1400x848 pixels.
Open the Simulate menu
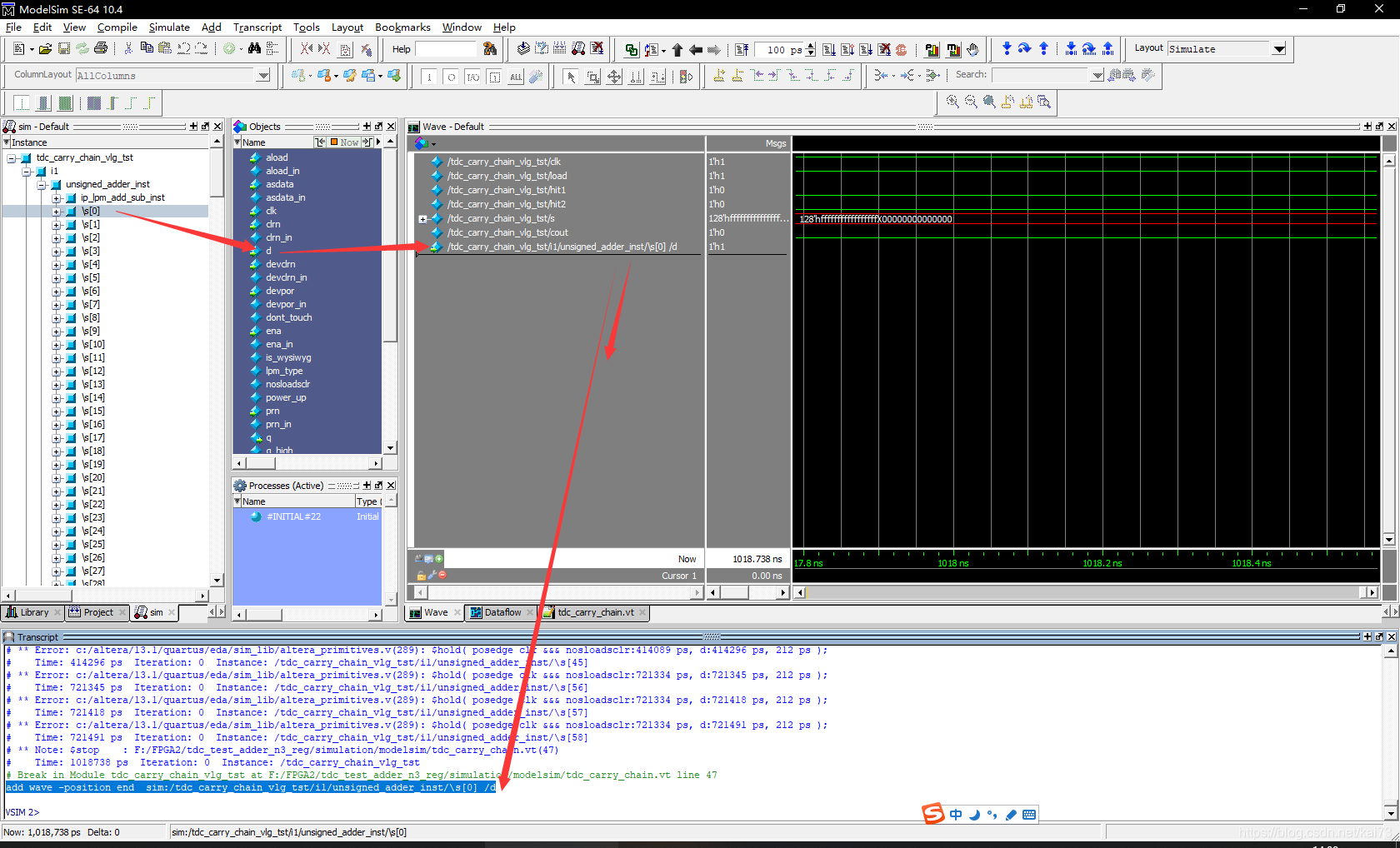click(168, 27)
